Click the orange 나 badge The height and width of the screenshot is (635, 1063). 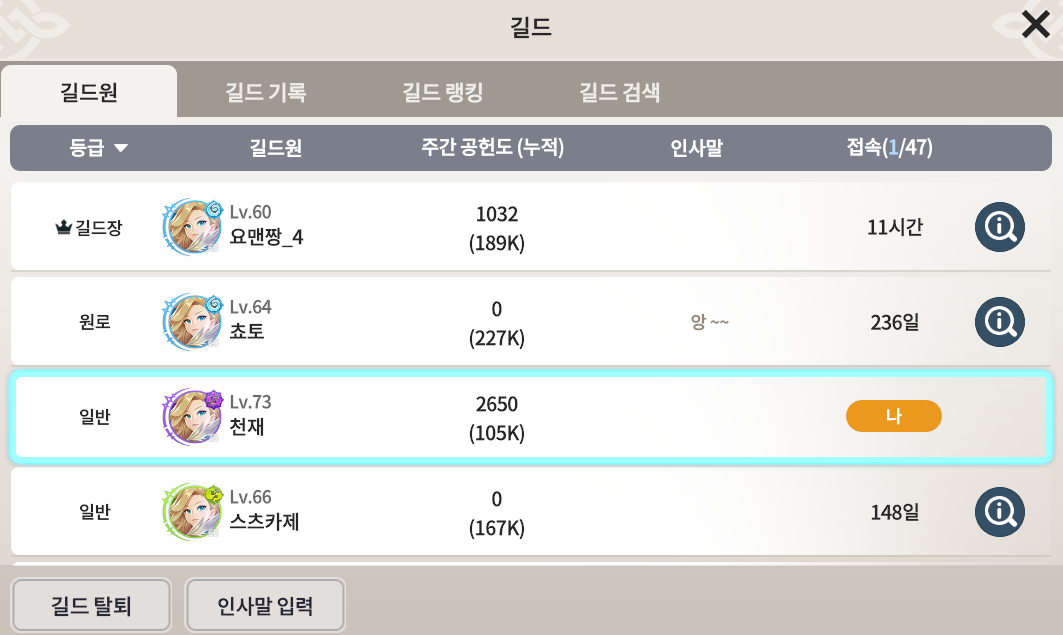point(894,416)
